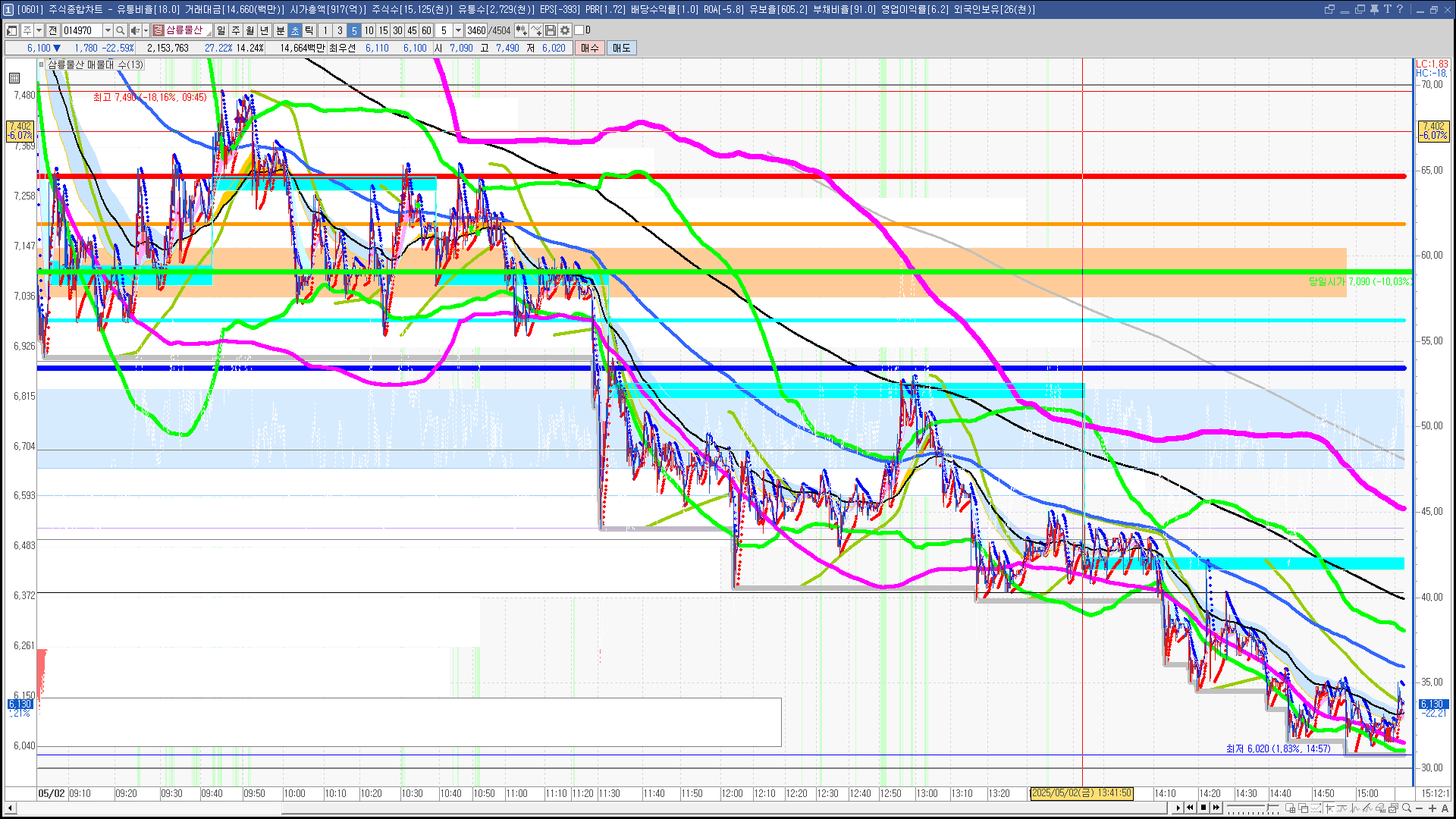
Task: Click the zoom magnifier icon at bottom right
Action: click(1407, 808)
